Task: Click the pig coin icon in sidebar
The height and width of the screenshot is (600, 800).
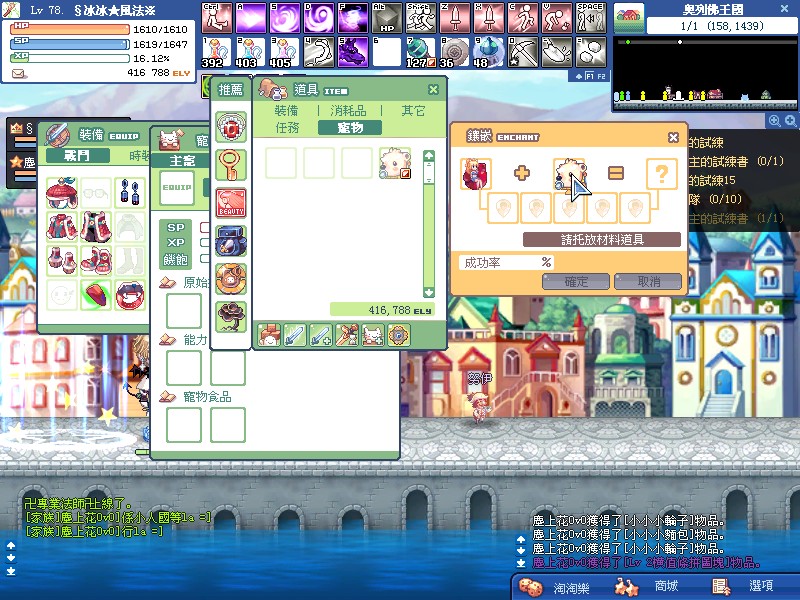Action: pyautogui.click(x=231, y=279)
